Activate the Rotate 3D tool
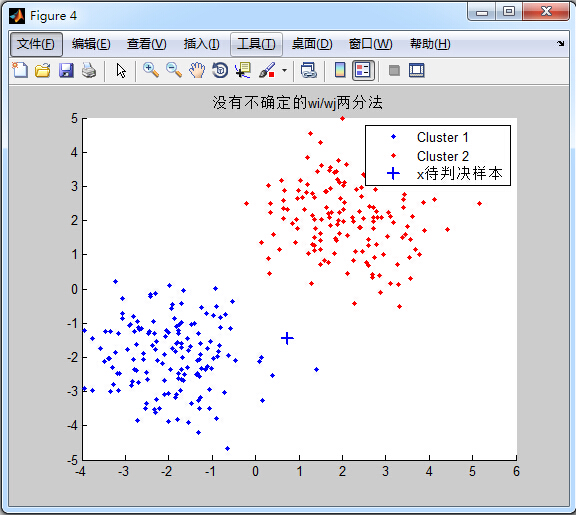This screenshot has height=515, width=576. (220, 70)
